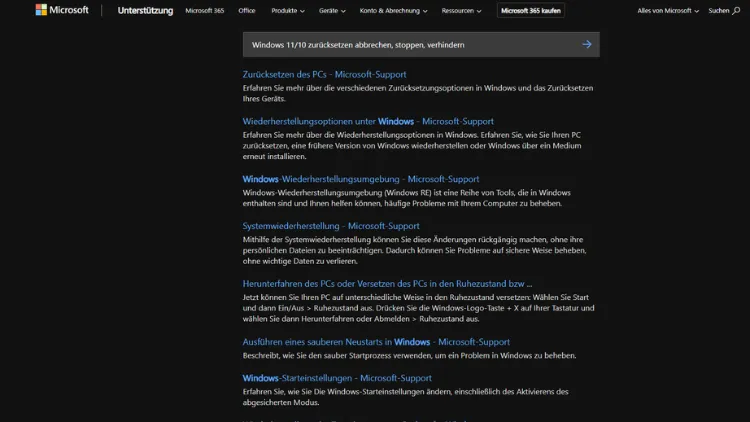Expand the Geräte dropdown

coord(332,11)
